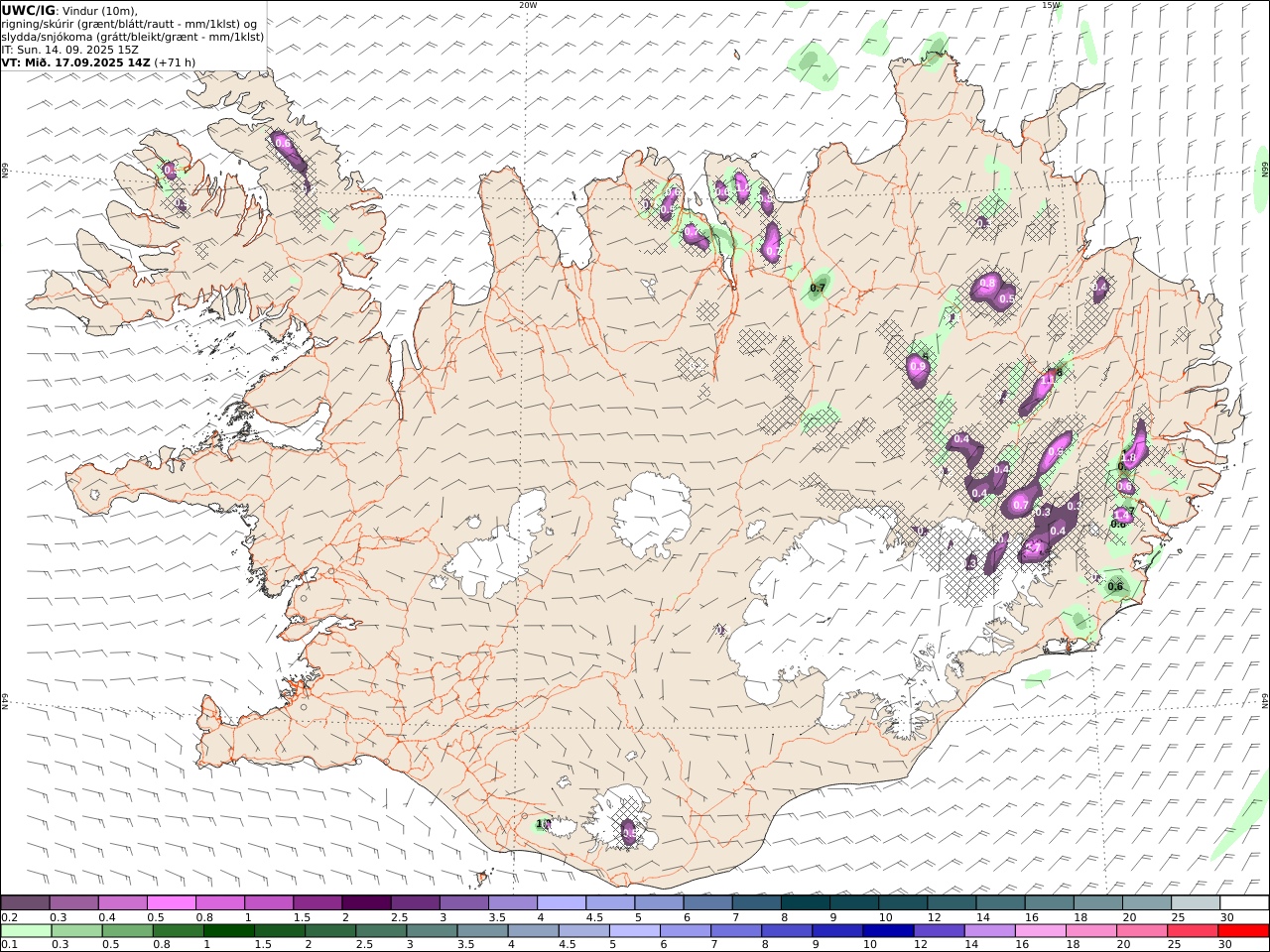
Task: Click the white 0.9 value on the pink patch
Action: click(x=918, y=367)
